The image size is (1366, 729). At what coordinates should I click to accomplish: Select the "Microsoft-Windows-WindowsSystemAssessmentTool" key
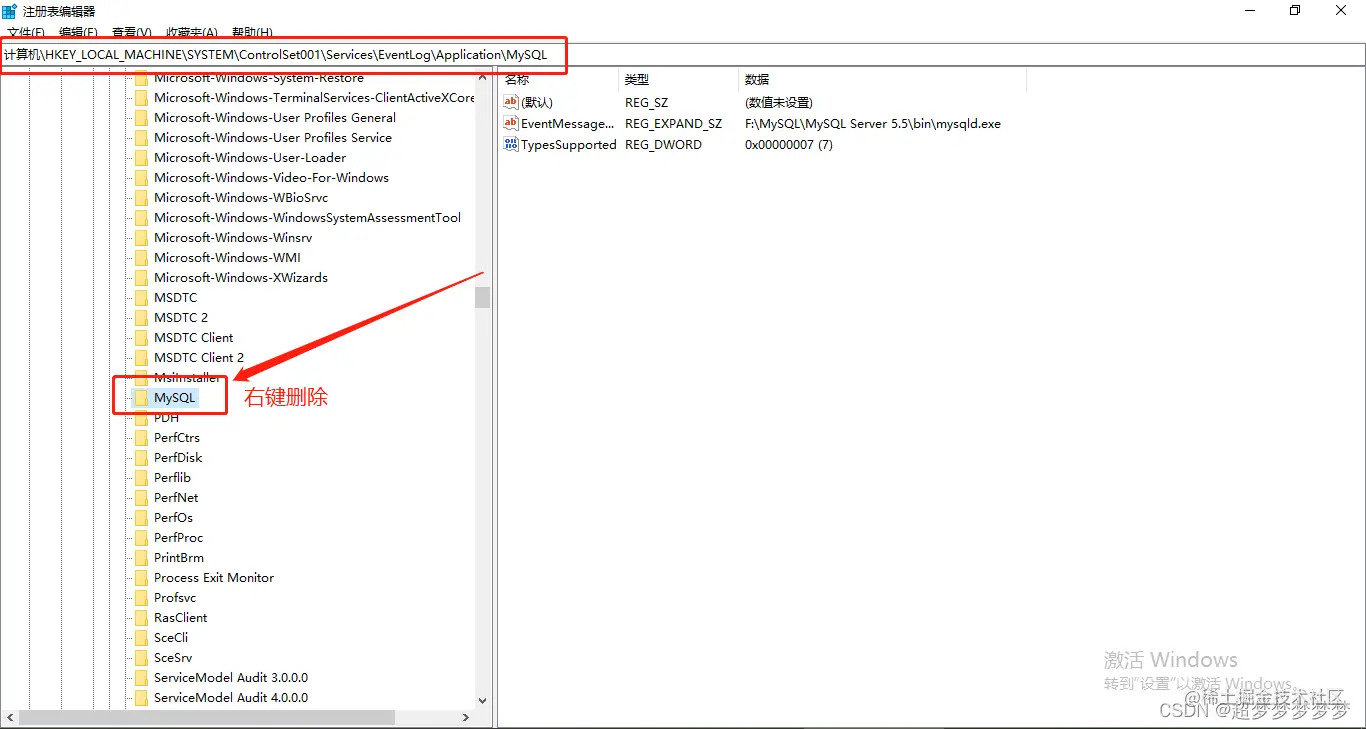(307, 218)
